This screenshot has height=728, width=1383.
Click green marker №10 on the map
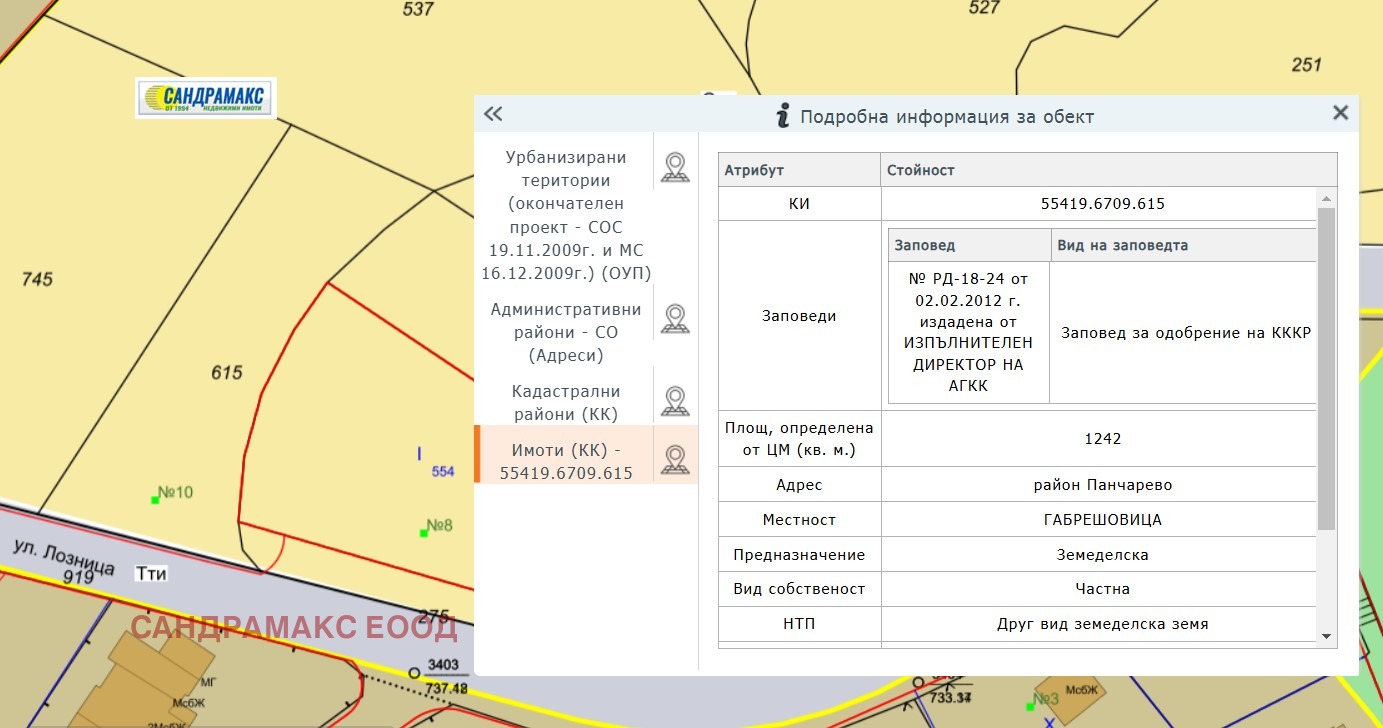pyautogui.click(x=156, y=499)
